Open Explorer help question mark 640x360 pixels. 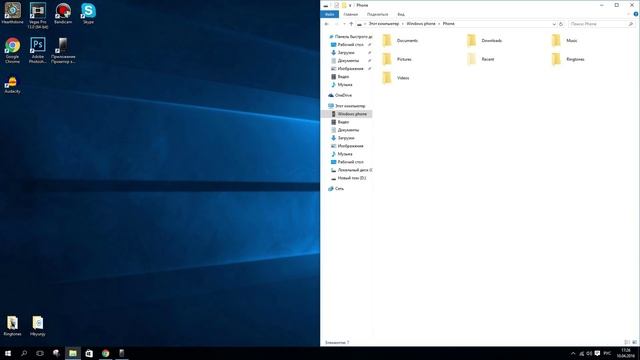(x=636, y=14)
